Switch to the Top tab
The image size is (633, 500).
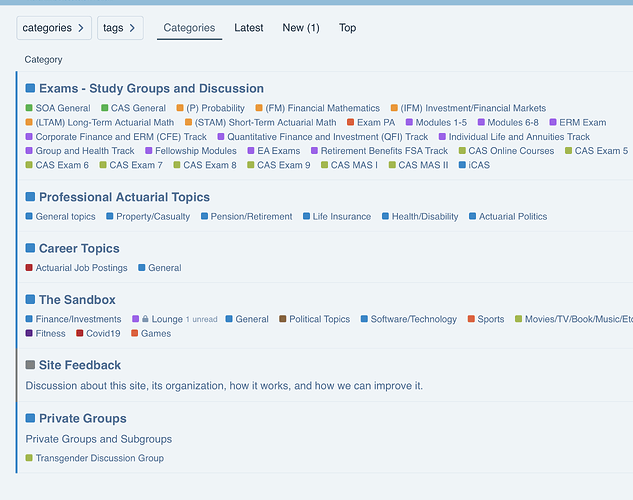[348, 28]
